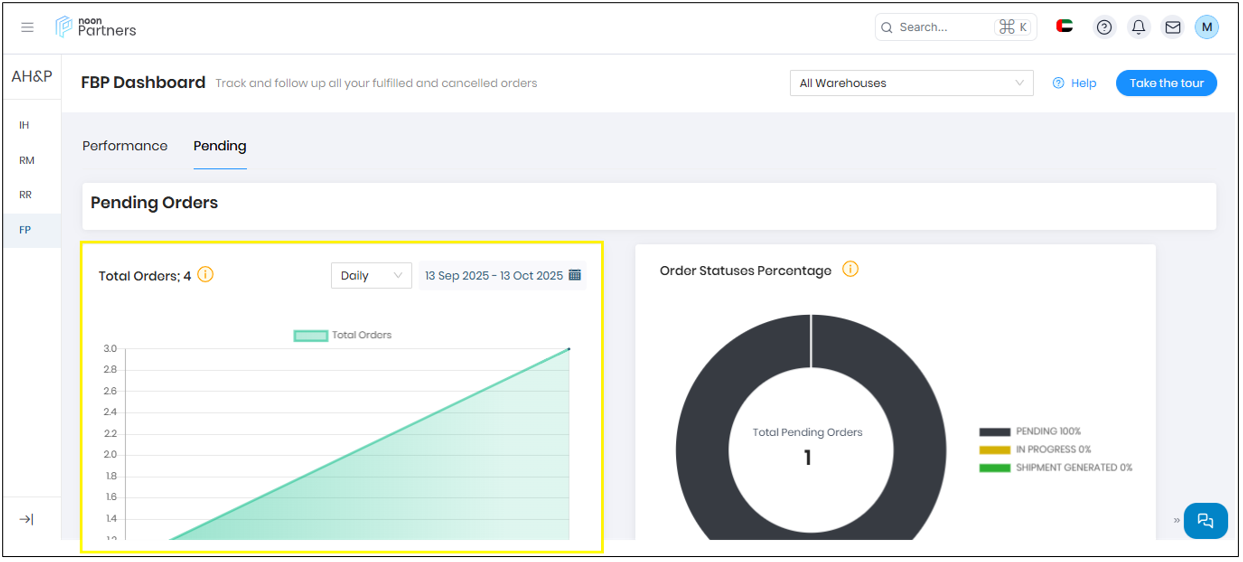Select FP in the left sidebar
Screen dimensions: 1243x562
pos(25,230)
